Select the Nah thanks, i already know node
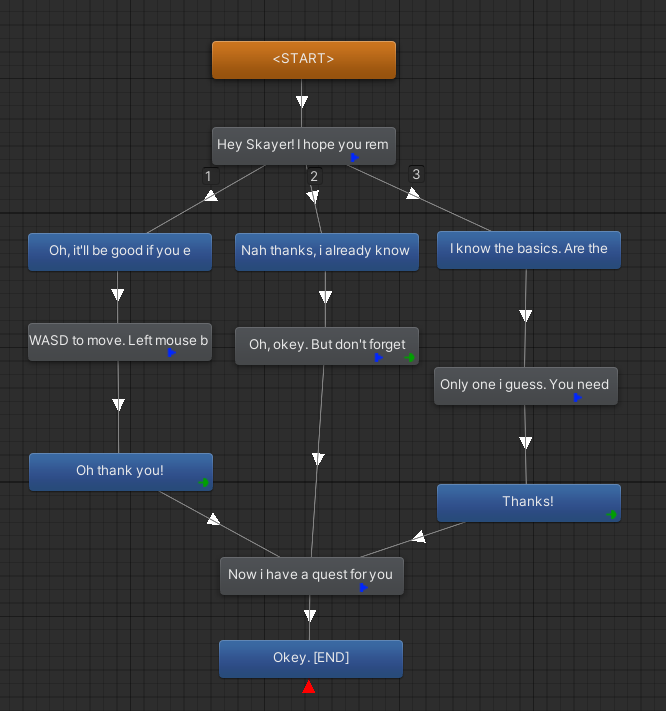The height and width of the screenshot is (711, 666). [x=325, y=250]
